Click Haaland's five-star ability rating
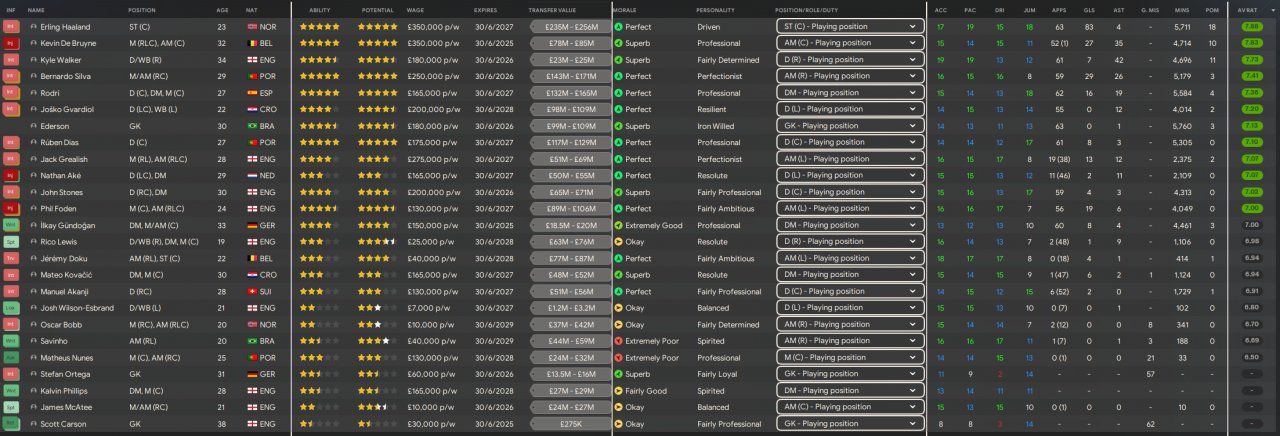 point(320,27)
